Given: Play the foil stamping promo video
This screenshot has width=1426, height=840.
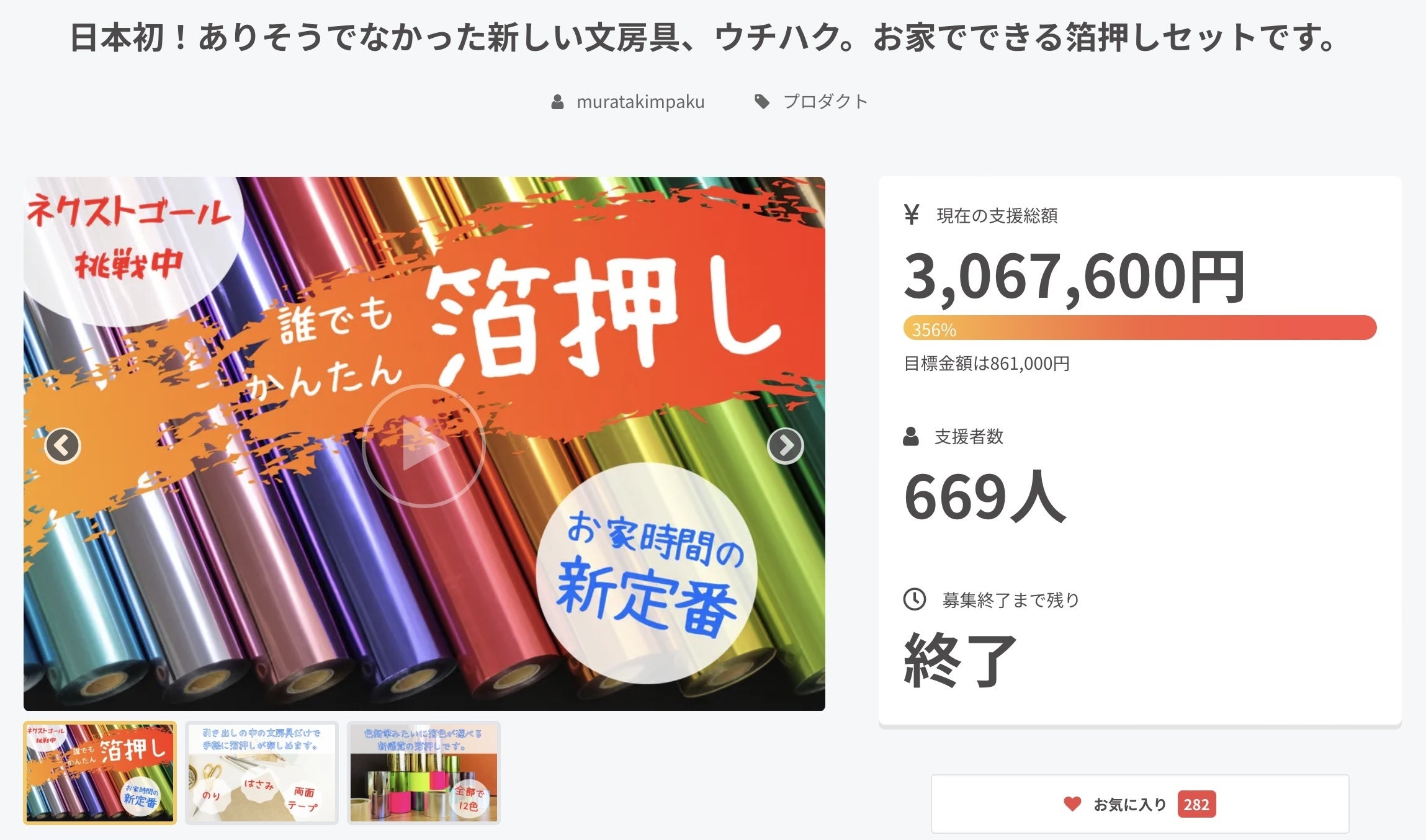Looking at the screenshot, I should pos(424,445).
